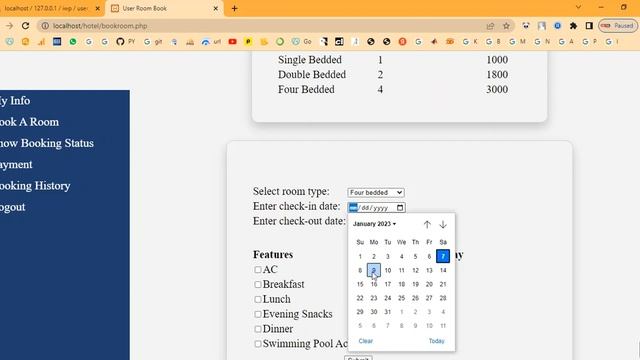
Task: Open the panda extension icon
Action: pyautogui.click(x=526, y=26)
